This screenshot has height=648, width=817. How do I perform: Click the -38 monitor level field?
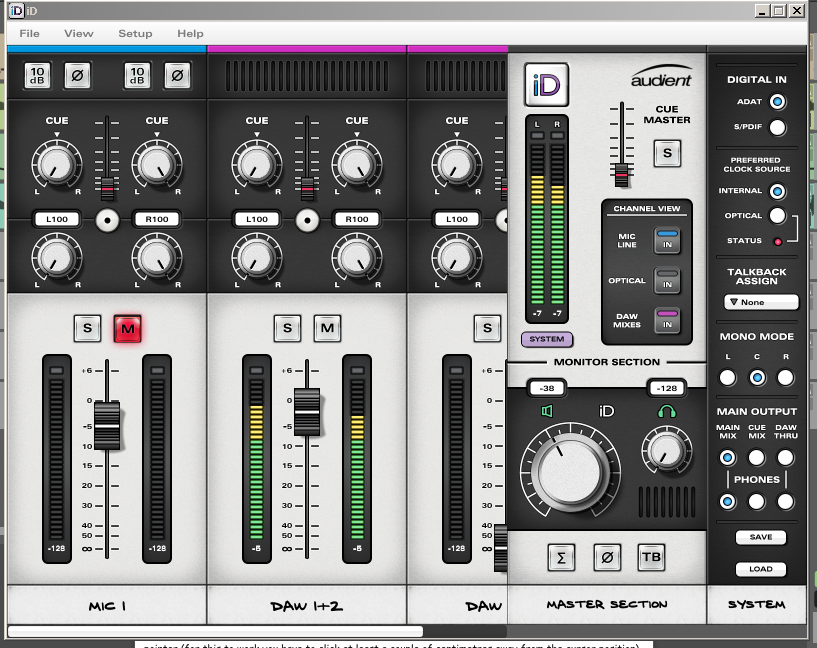click(x=547, y=388)
